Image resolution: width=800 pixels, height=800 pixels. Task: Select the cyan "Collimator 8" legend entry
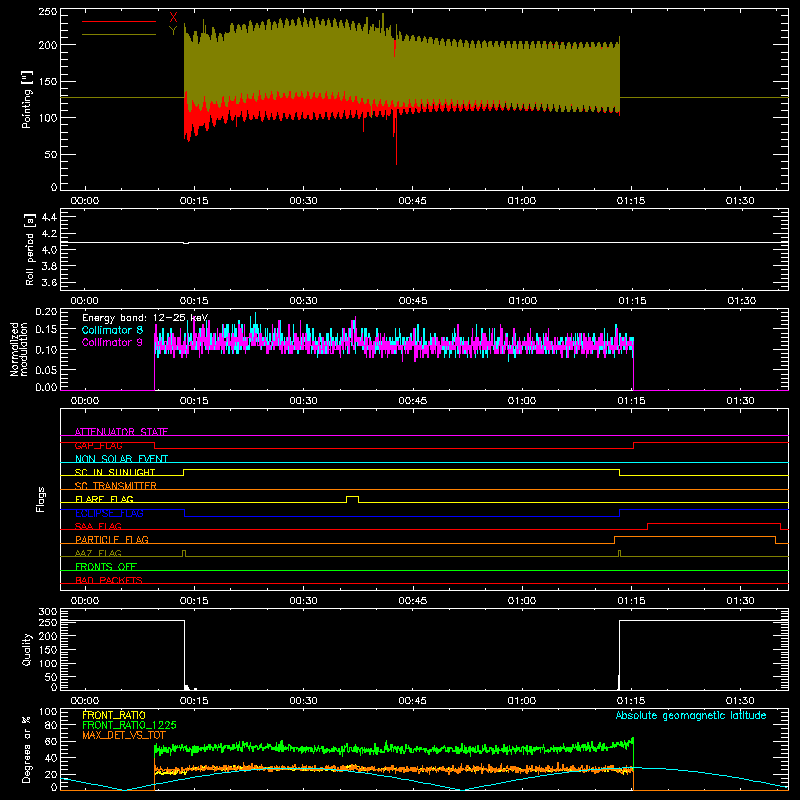[x=112, y=330]
